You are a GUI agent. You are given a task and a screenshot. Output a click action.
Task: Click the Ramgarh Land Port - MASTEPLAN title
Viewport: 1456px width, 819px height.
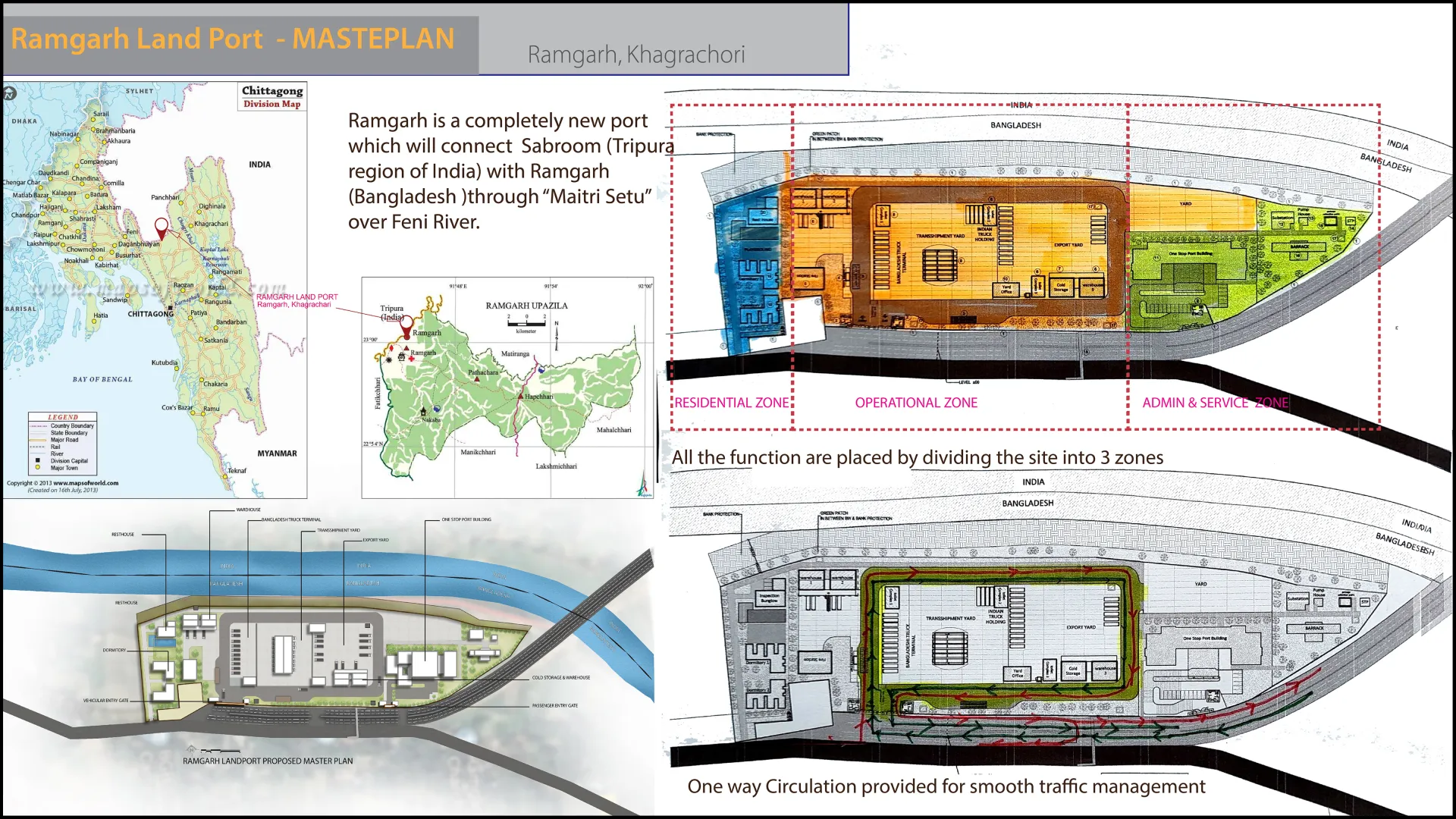pyautogui.click(x=231, y=38)
